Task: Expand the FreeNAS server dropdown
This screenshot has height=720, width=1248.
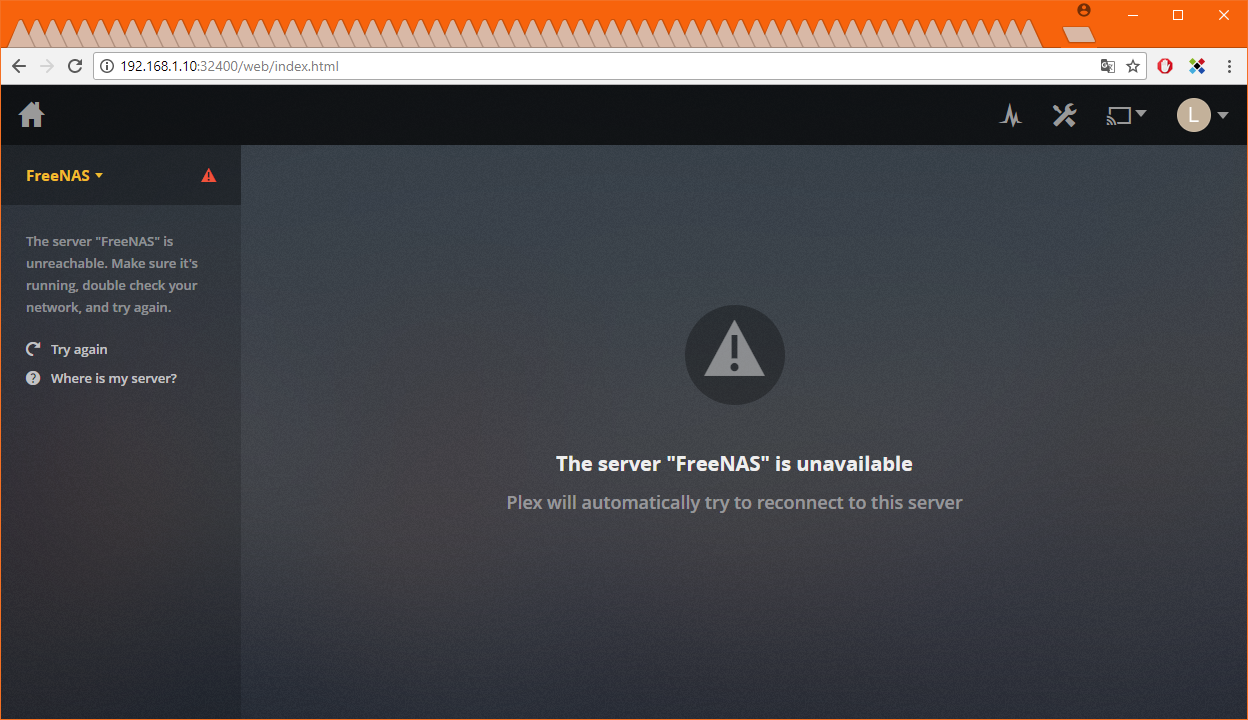Action: [x=65, y=176]
